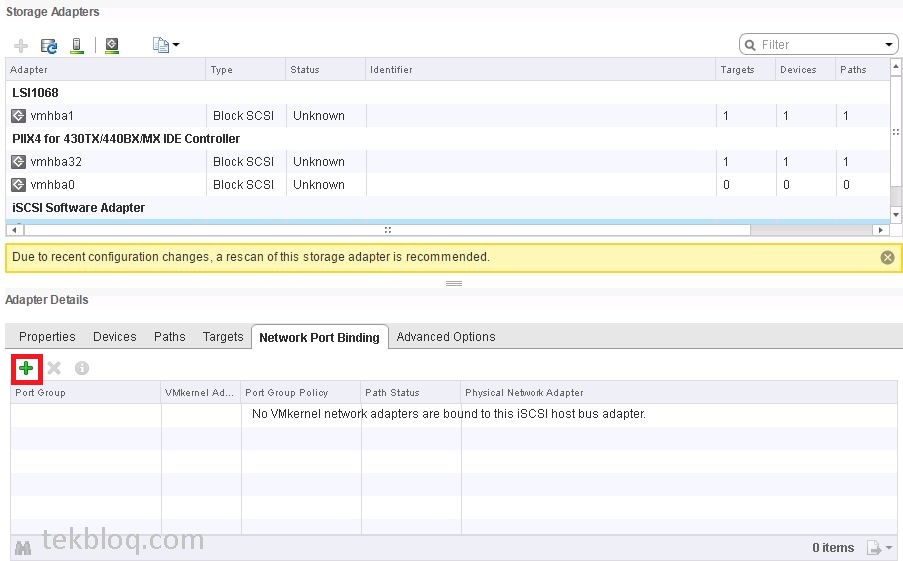Screen dimensions: 903x561
Task: Open the export list dropdown in footer
Action: coord(880,547)
